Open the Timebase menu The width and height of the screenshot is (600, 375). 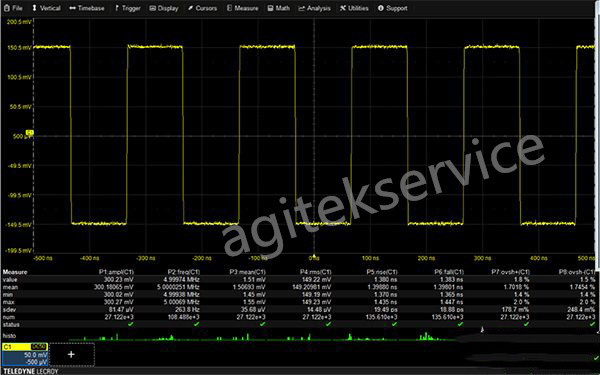[87, 8]
